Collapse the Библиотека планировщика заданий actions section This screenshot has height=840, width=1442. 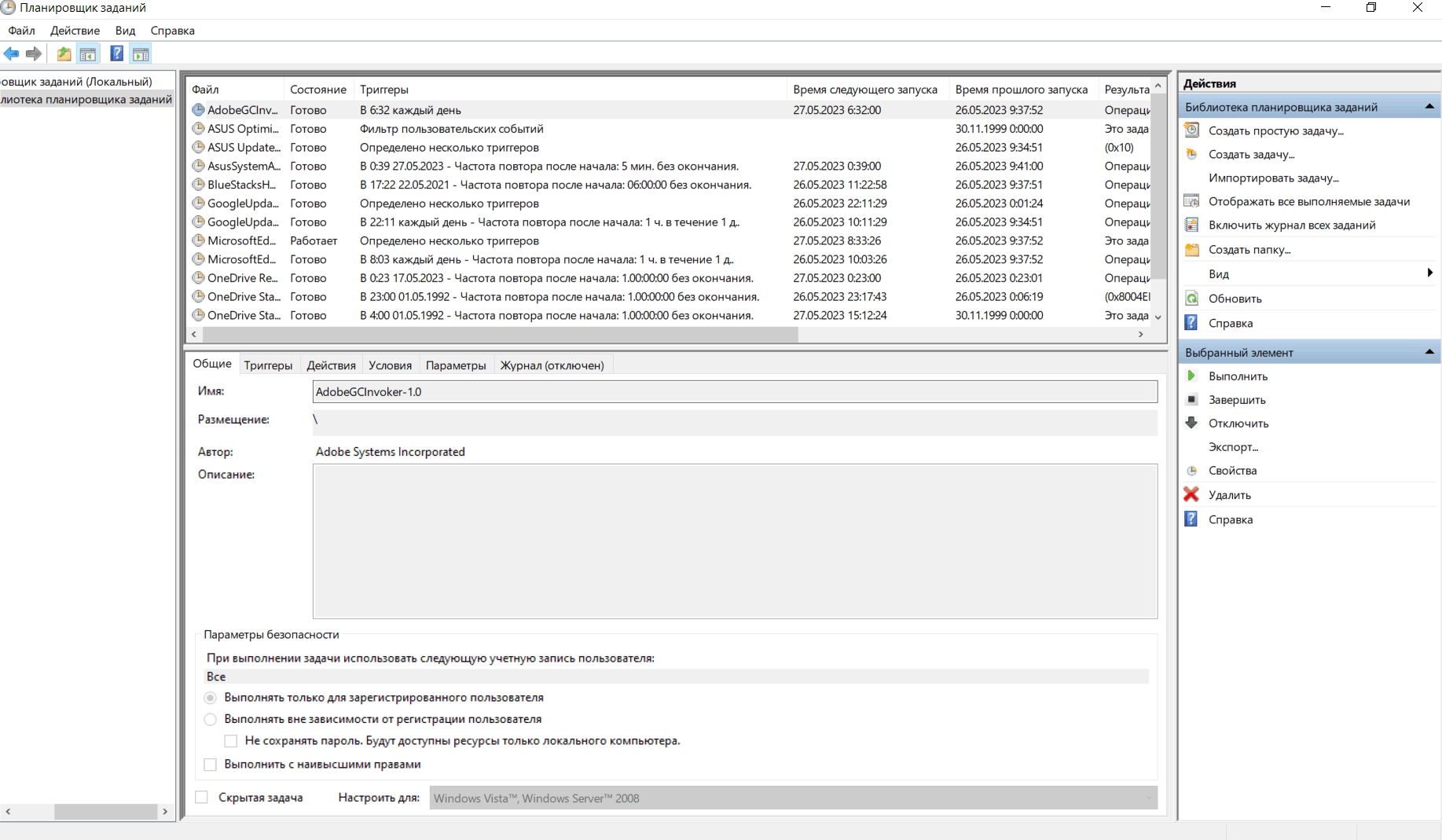[x=1429, y=107]
